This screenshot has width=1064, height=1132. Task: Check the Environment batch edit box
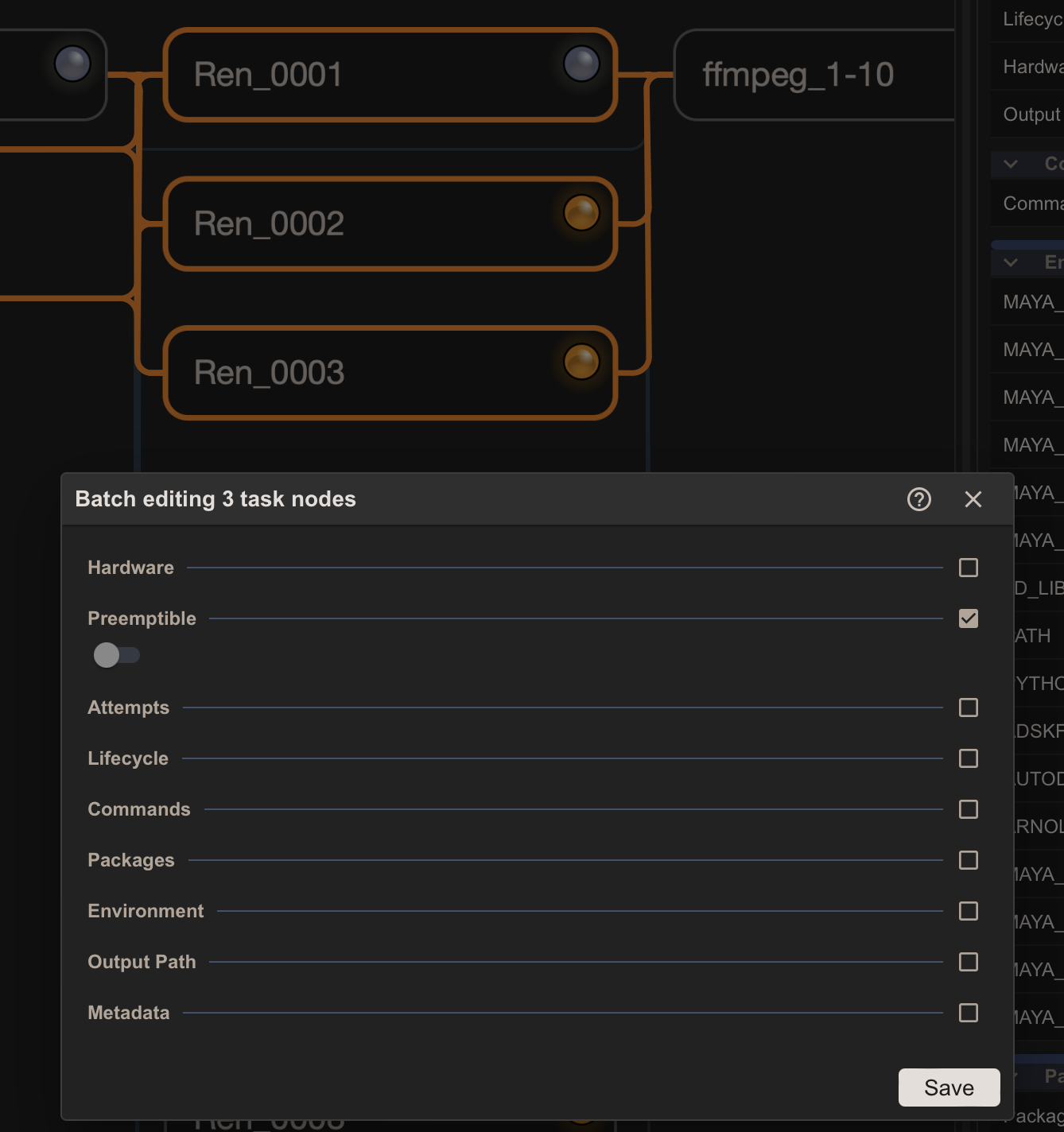[x=969, y=911]
